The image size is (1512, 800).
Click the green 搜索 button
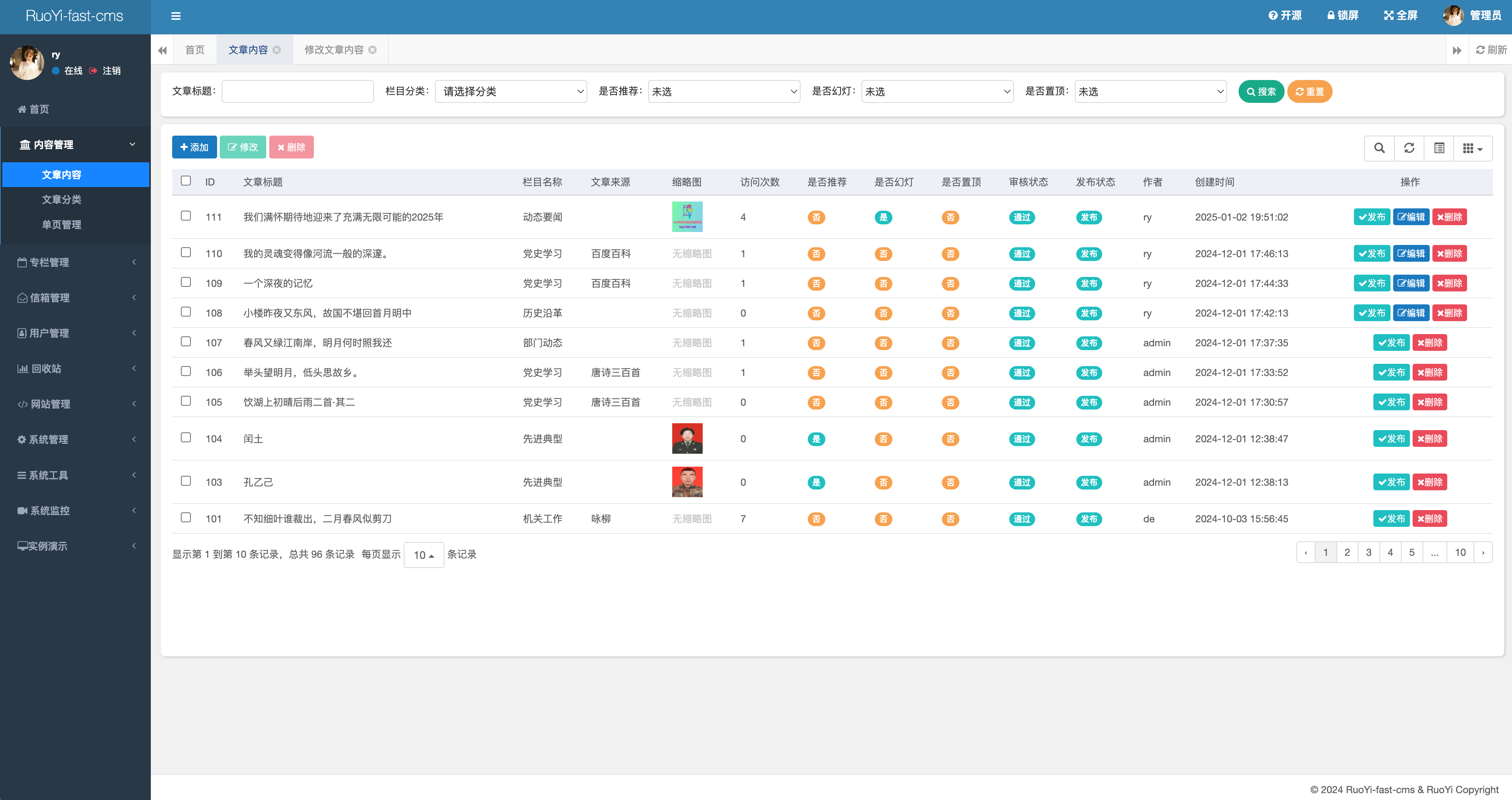1261,91
